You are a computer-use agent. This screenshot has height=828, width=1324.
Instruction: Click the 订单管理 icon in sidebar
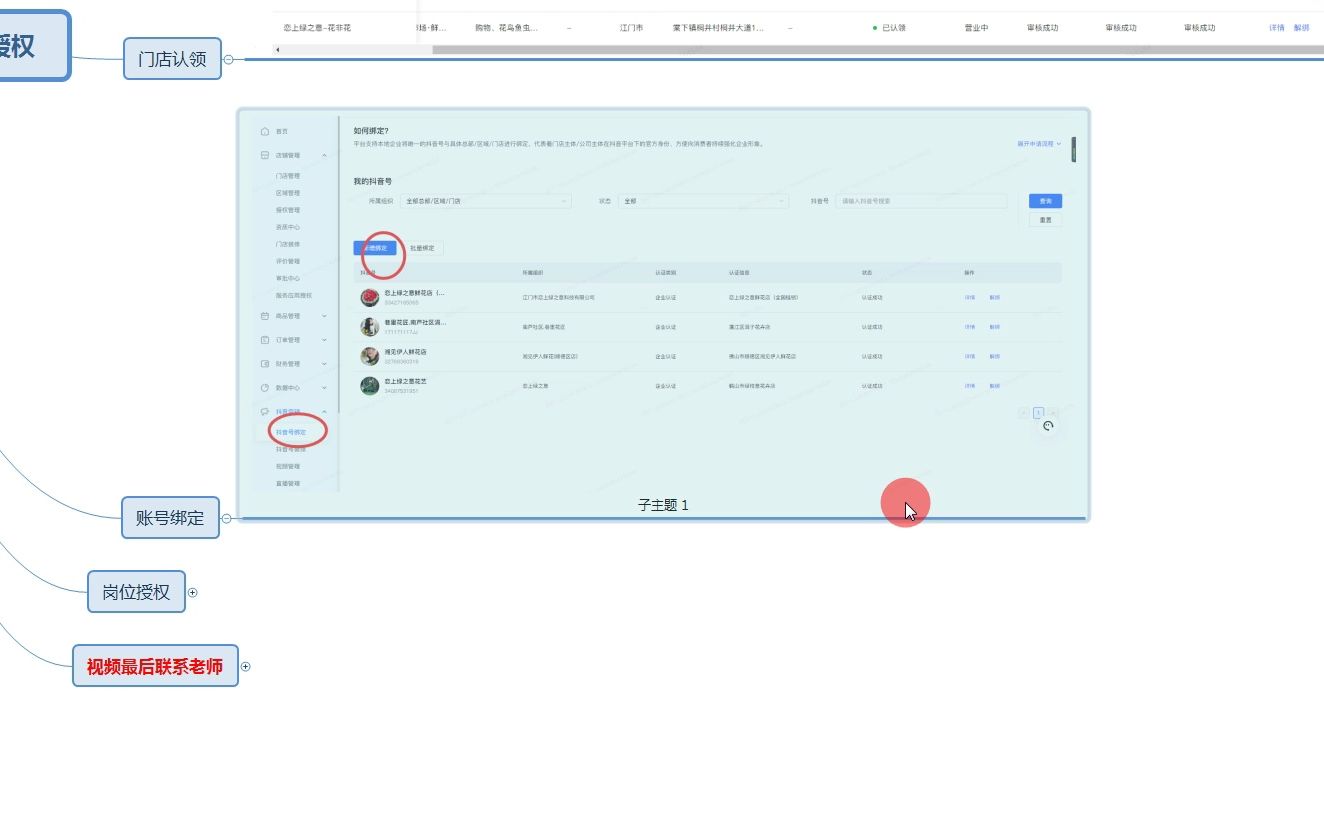pyautogui.click(x=264, y=340)
